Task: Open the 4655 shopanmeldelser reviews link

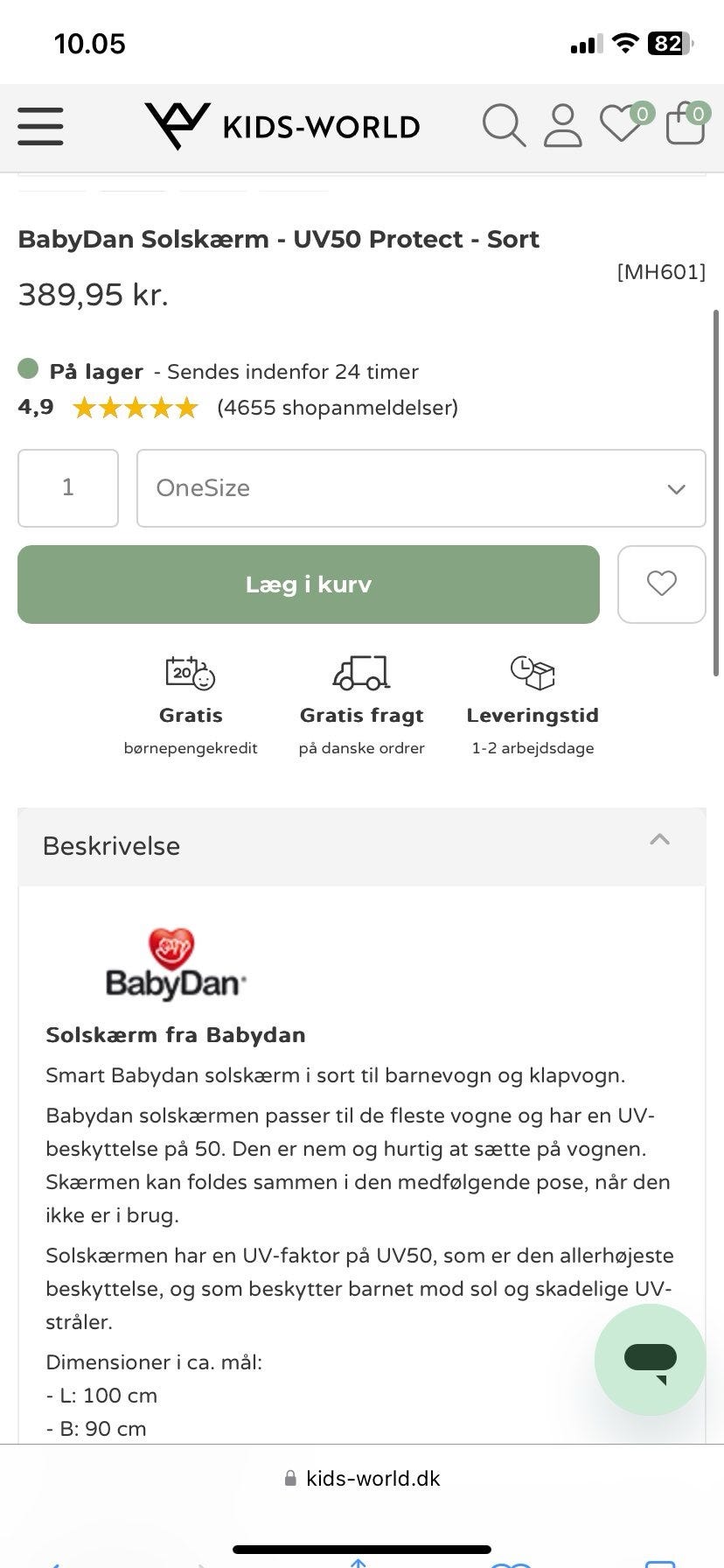Action: pos(338,407)
